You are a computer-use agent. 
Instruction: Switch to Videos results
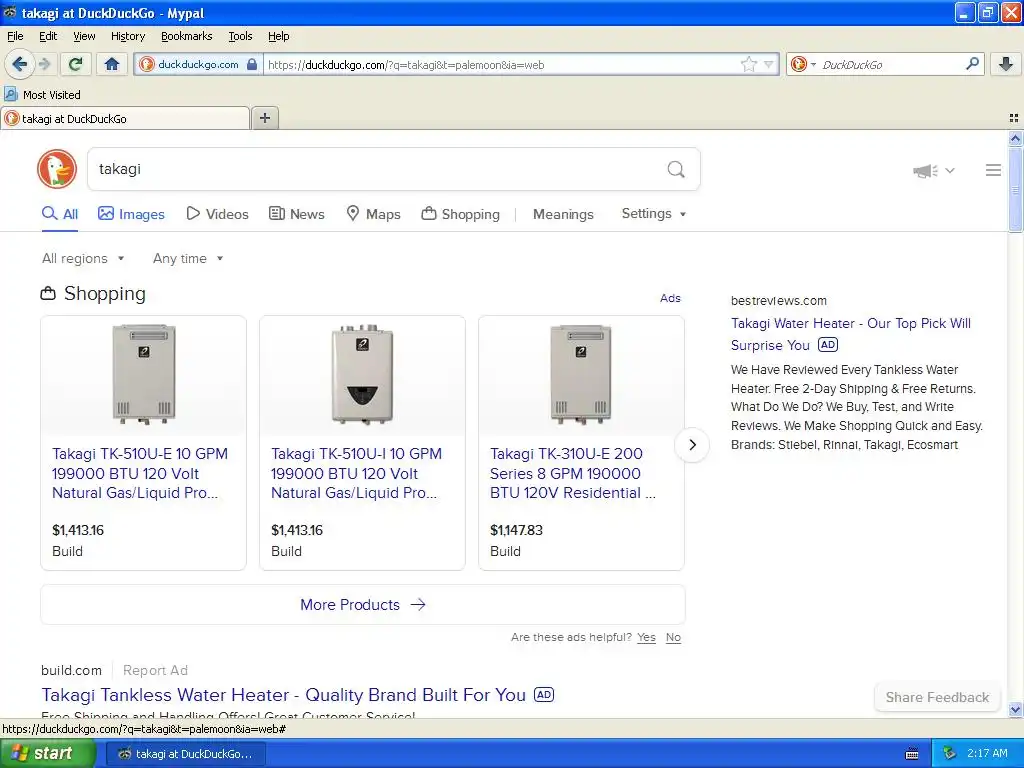coord(217,214)
